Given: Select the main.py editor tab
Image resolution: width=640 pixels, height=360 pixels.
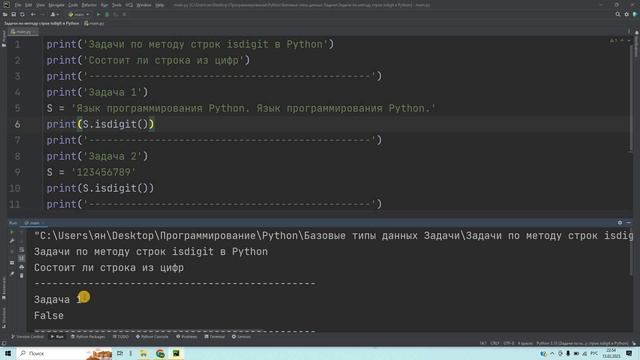Looking at the screenshot, I should [22, 31].
